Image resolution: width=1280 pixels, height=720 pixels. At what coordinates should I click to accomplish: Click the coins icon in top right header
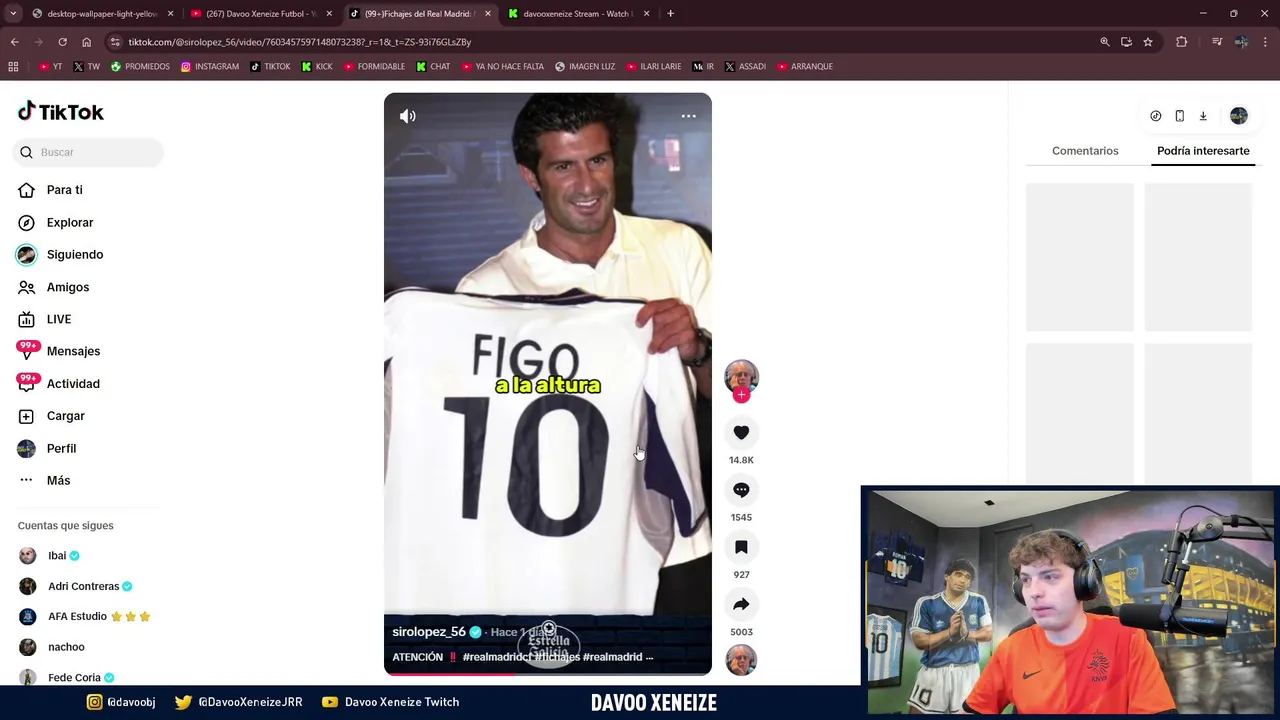(x=1156, y=116)
